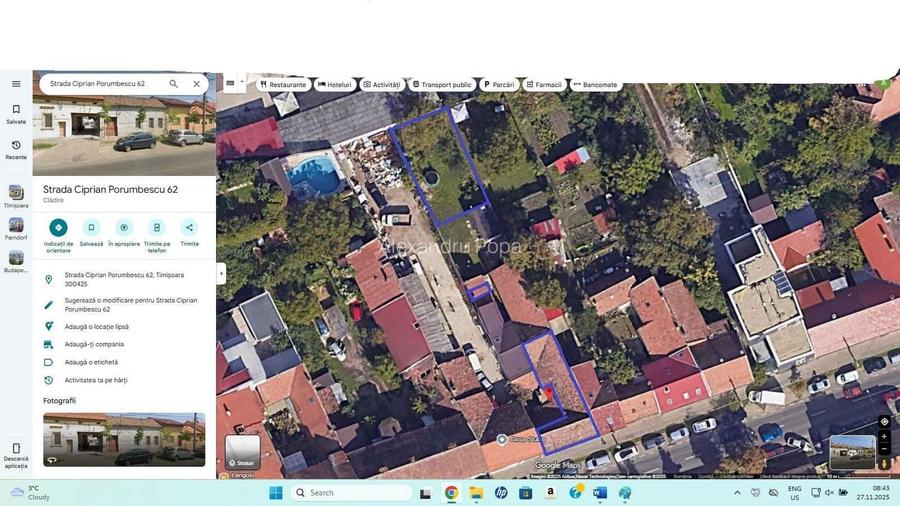Click the Indicații de orientare directions button

click(58, 228)
